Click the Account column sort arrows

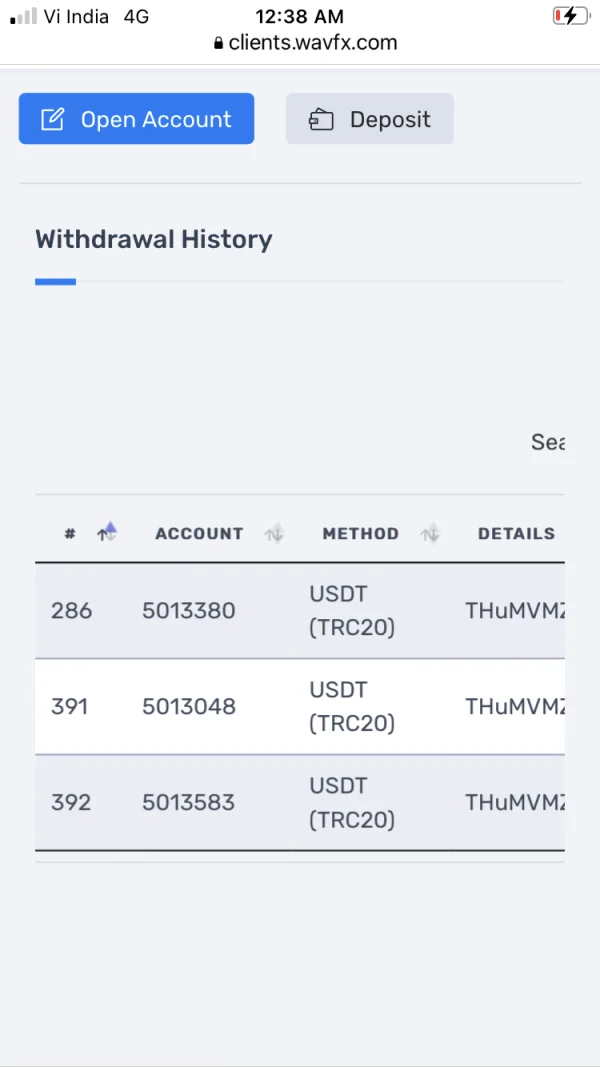pos(274,534)
